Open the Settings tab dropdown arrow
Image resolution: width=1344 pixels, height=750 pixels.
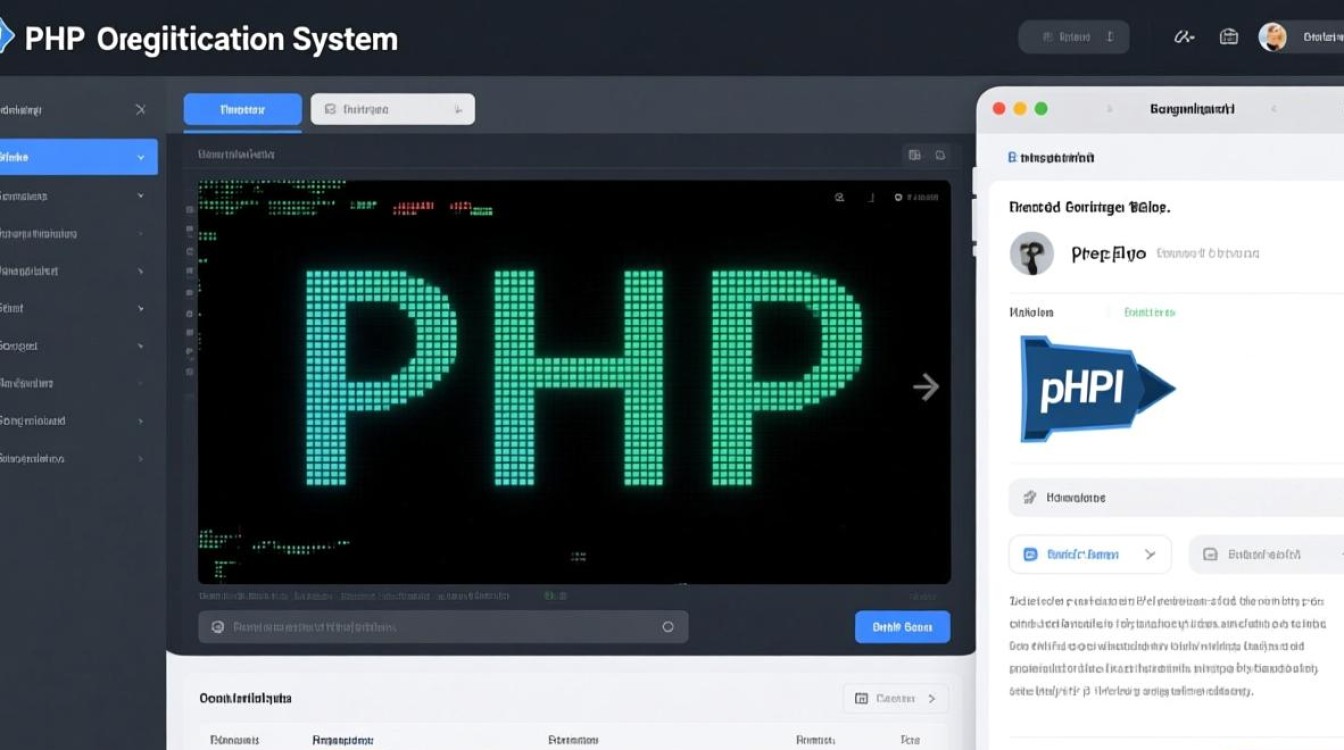coord(456,109)
